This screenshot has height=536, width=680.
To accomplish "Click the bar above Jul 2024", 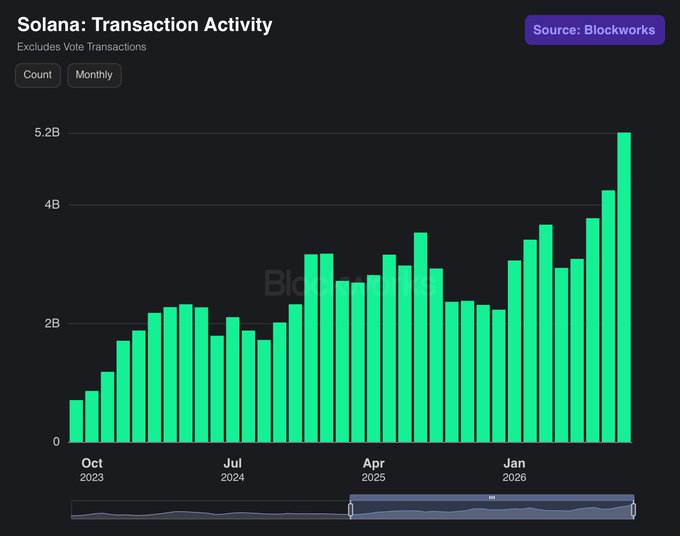I will [232, 379].
